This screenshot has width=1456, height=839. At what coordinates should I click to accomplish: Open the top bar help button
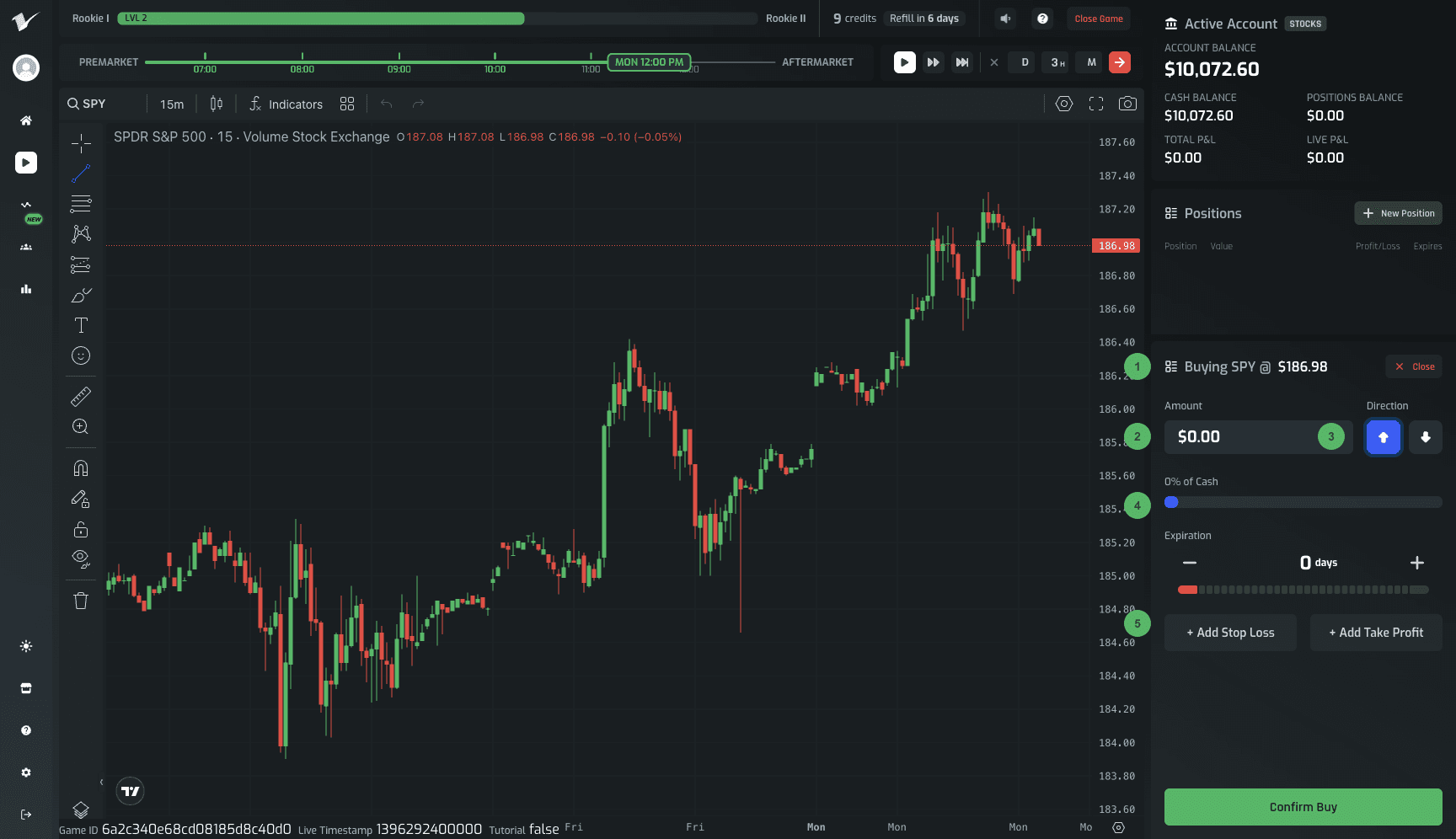tap(1043, 19)
